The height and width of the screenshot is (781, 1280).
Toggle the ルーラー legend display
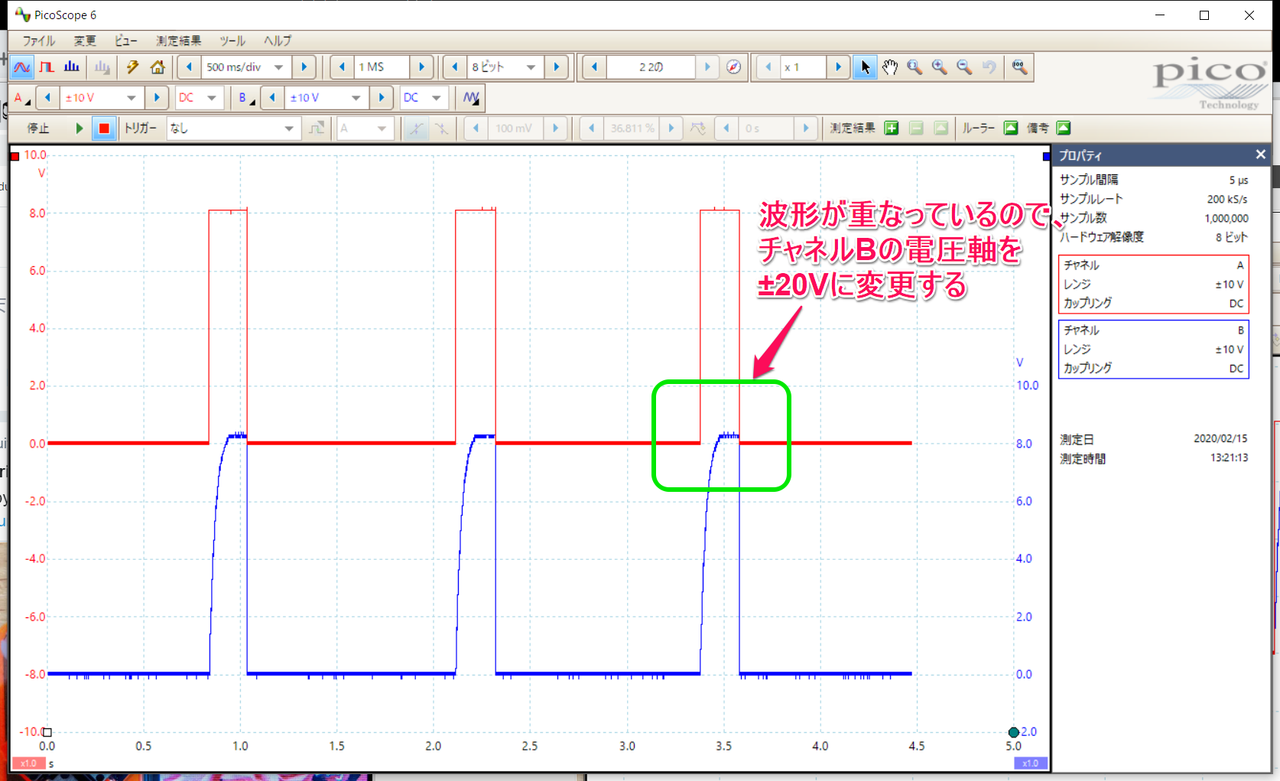pyautogui.click(x=1011, y=128)
